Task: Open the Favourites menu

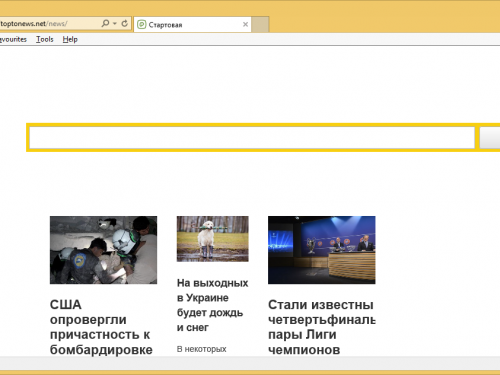Action: click(13, 39)
